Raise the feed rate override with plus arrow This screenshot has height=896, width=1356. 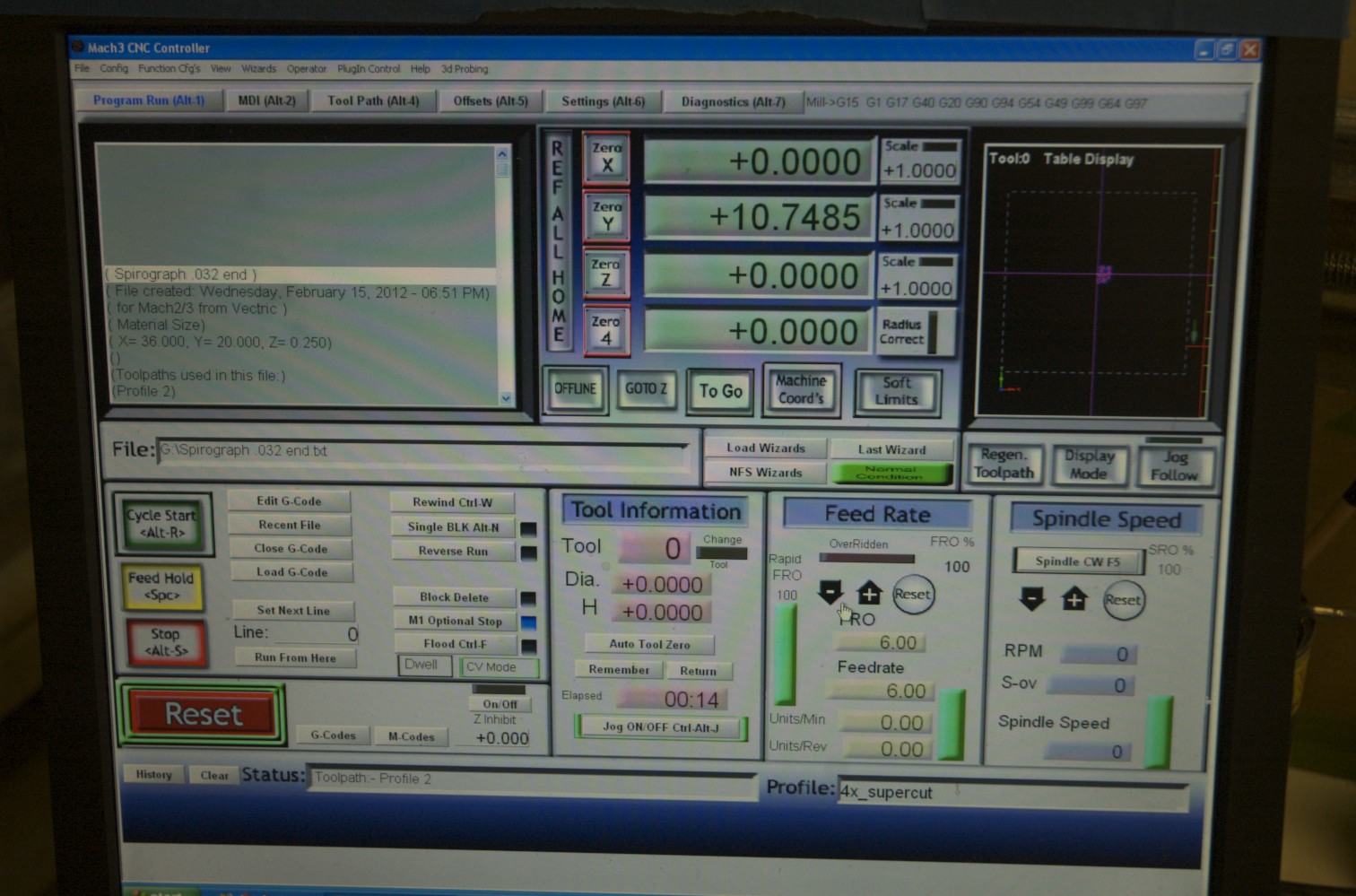(869, 593)
